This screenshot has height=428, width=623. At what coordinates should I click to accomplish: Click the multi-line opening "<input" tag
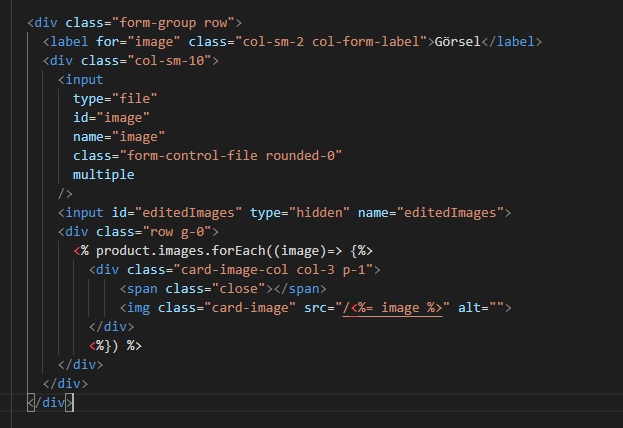pyautogui.click(x=81, y=79)
